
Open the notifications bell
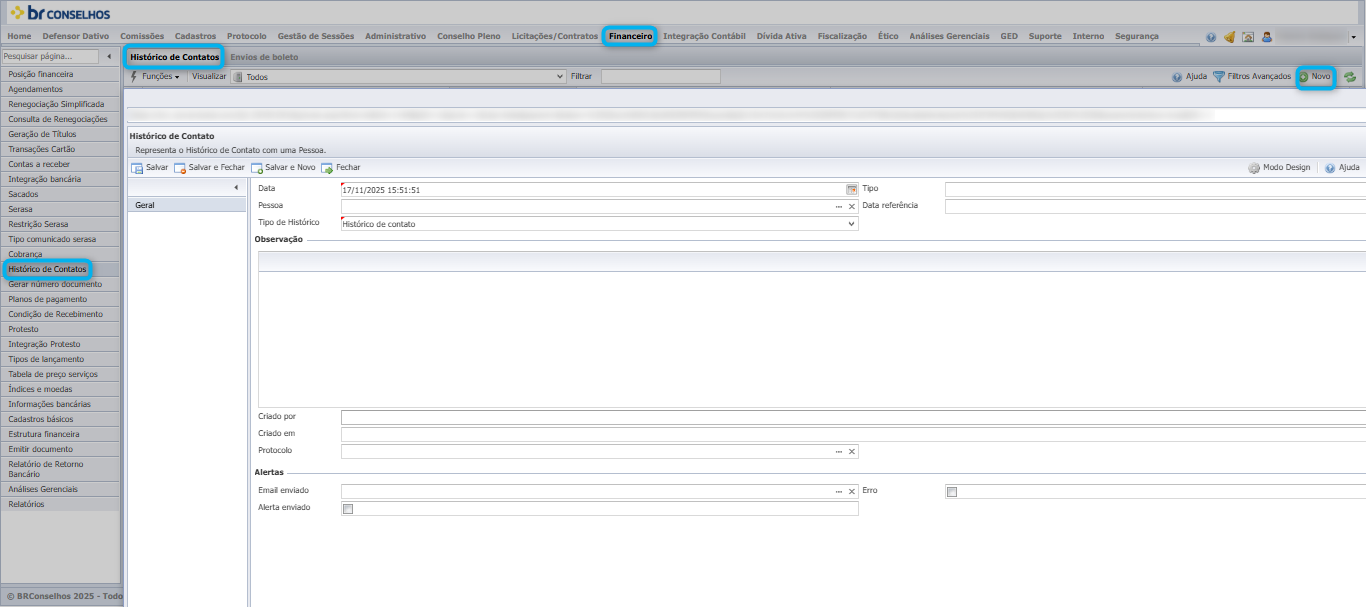point(1230,37)
